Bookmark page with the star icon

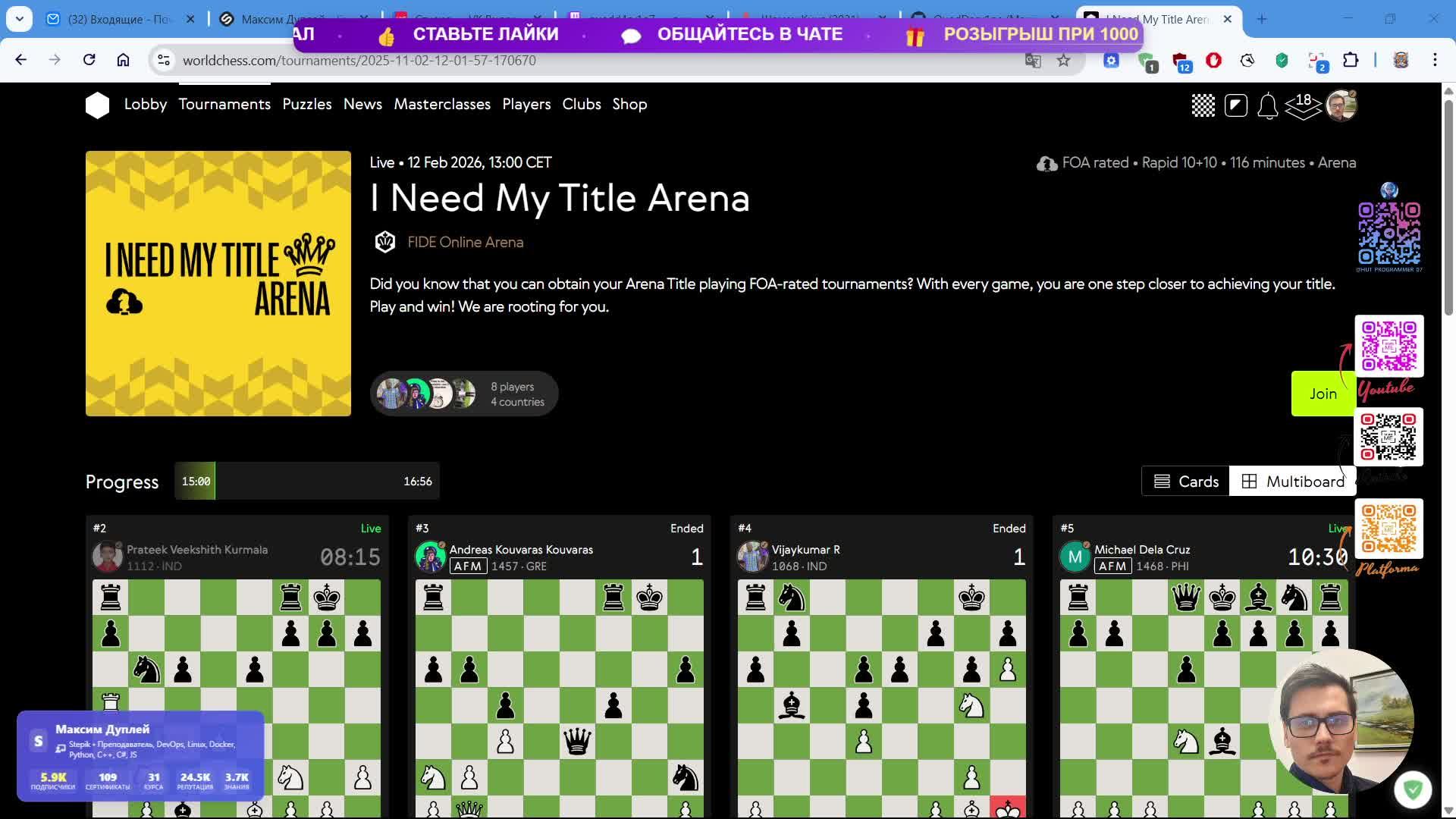[1063, 61]
